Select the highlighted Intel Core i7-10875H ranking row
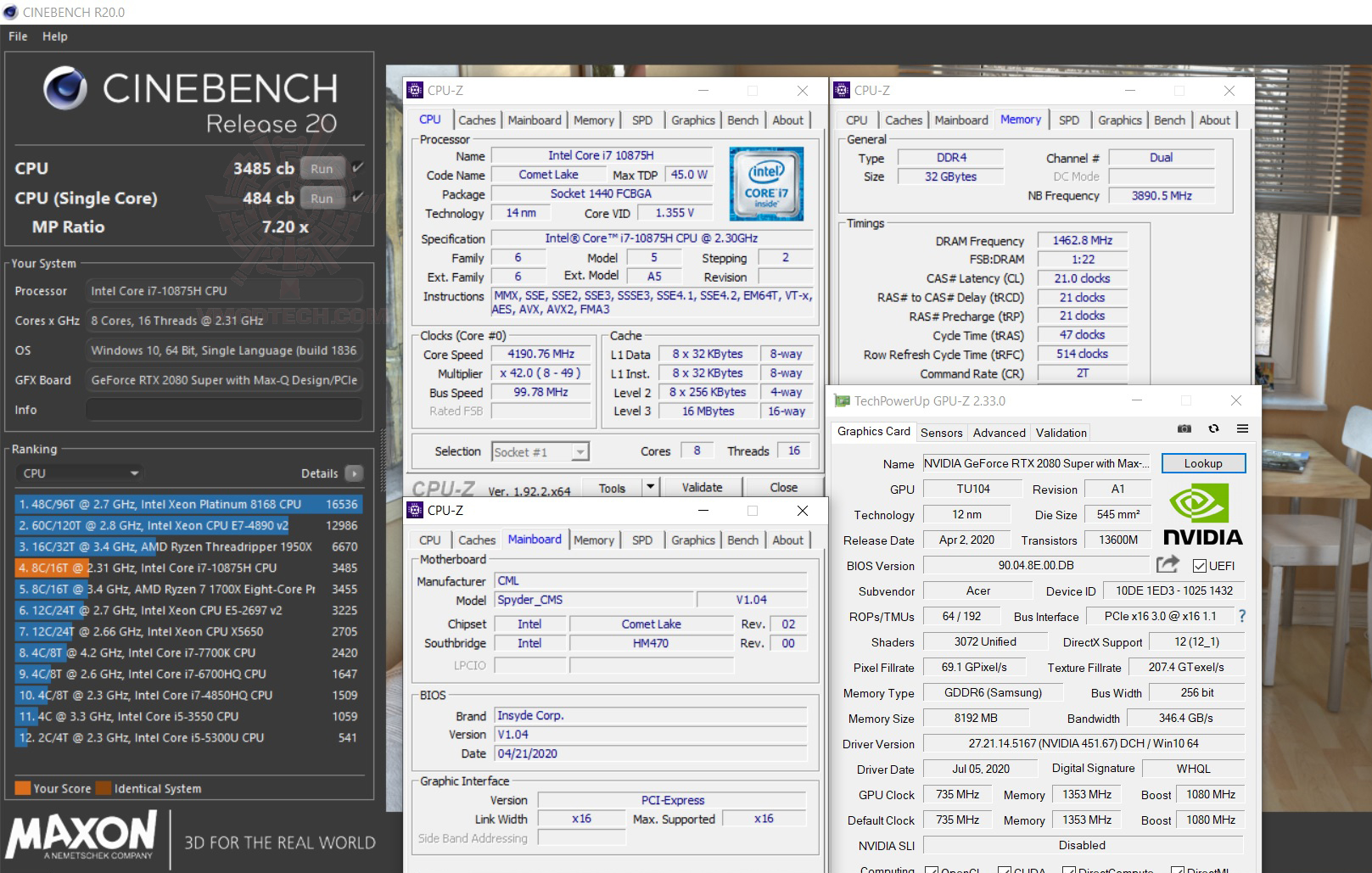The height and width of the screenshot is (873, 1372). (188, 568)
